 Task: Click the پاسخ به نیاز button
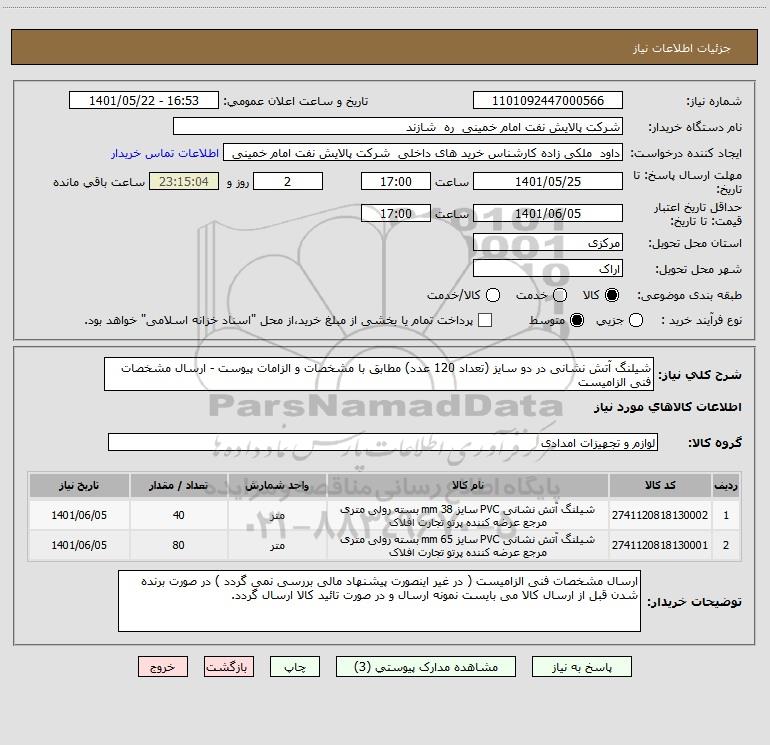click(x=582, y=667)
